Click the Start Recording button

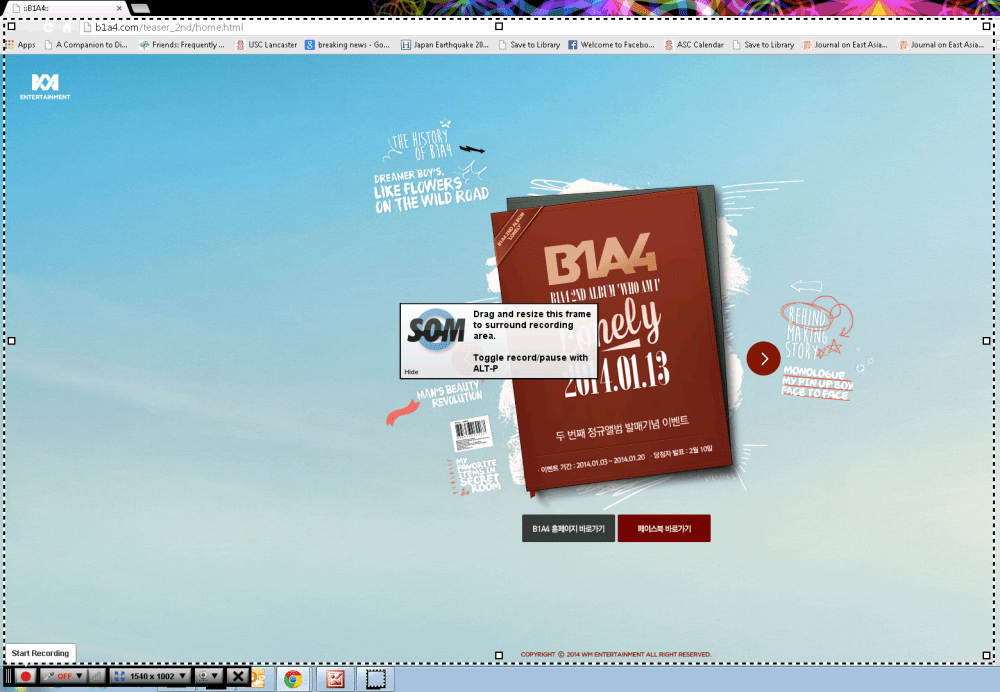point(39,652)
